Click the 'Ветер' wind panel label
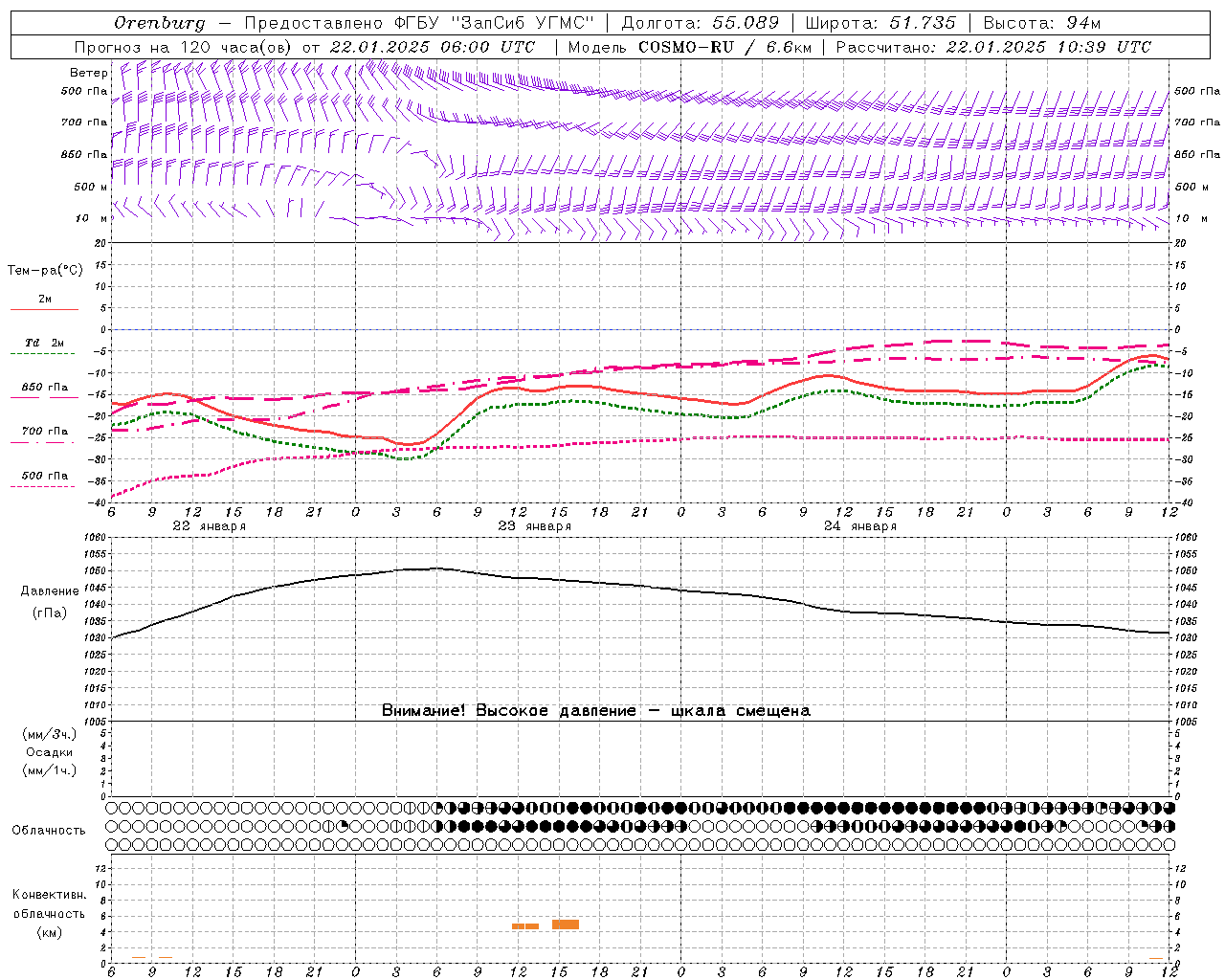This screenshot has height=980, width=1225. 88,73
